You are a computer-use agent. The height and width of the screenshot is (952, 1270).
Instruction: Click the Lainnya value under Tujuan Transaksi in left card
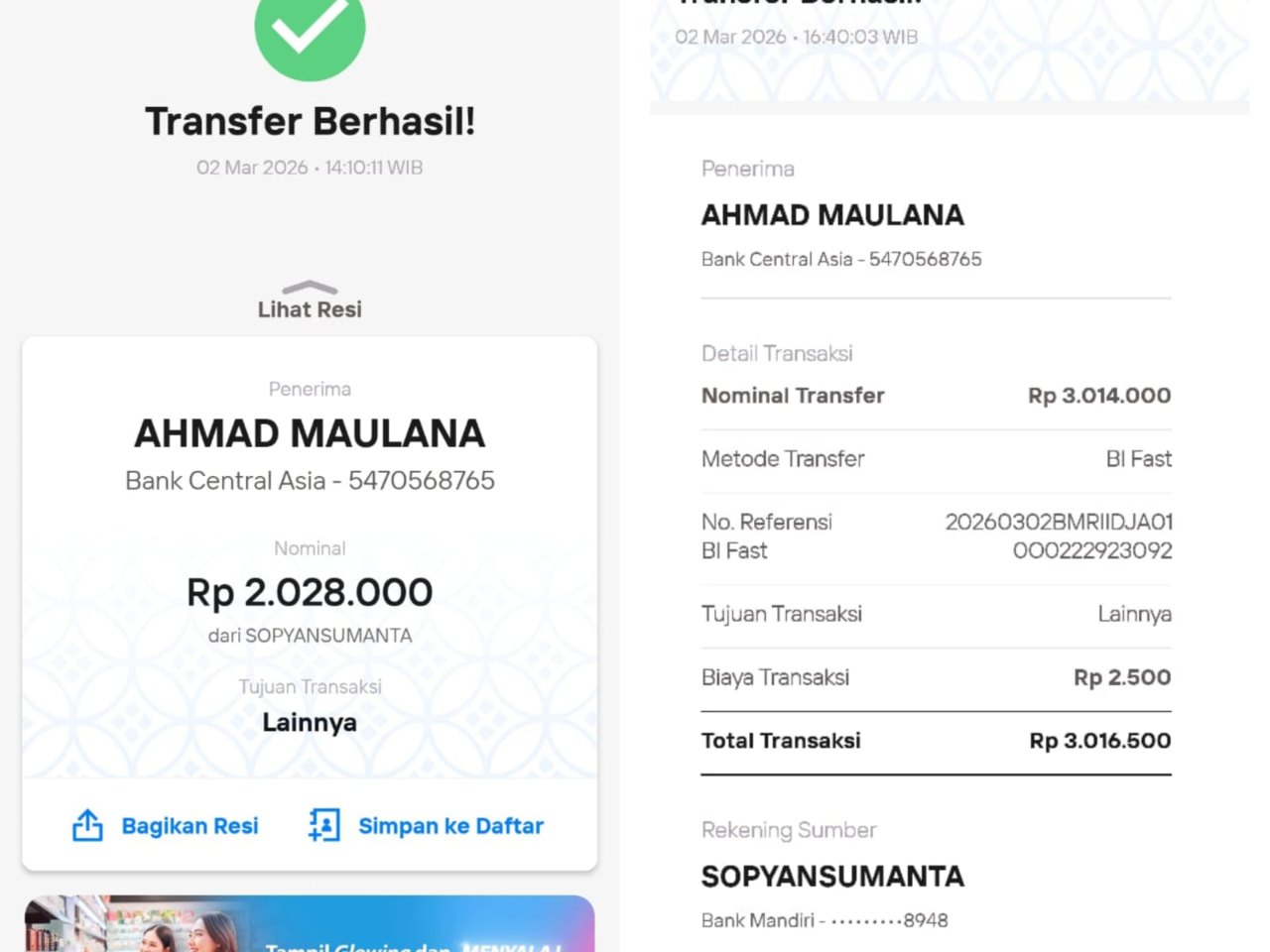310,722
